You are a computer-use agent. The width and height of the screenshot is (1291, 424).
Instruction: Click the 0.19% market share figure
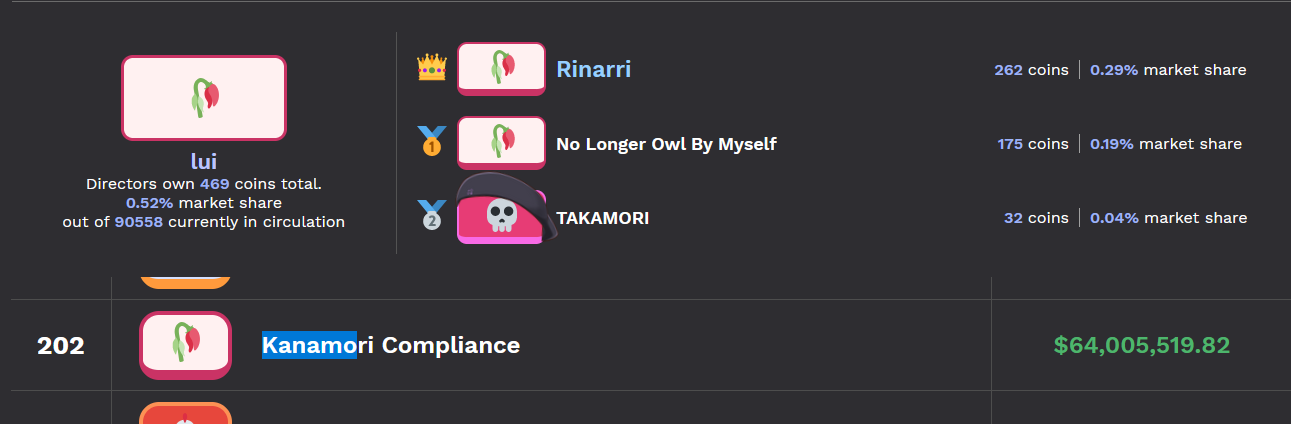tap(1112, 144)
